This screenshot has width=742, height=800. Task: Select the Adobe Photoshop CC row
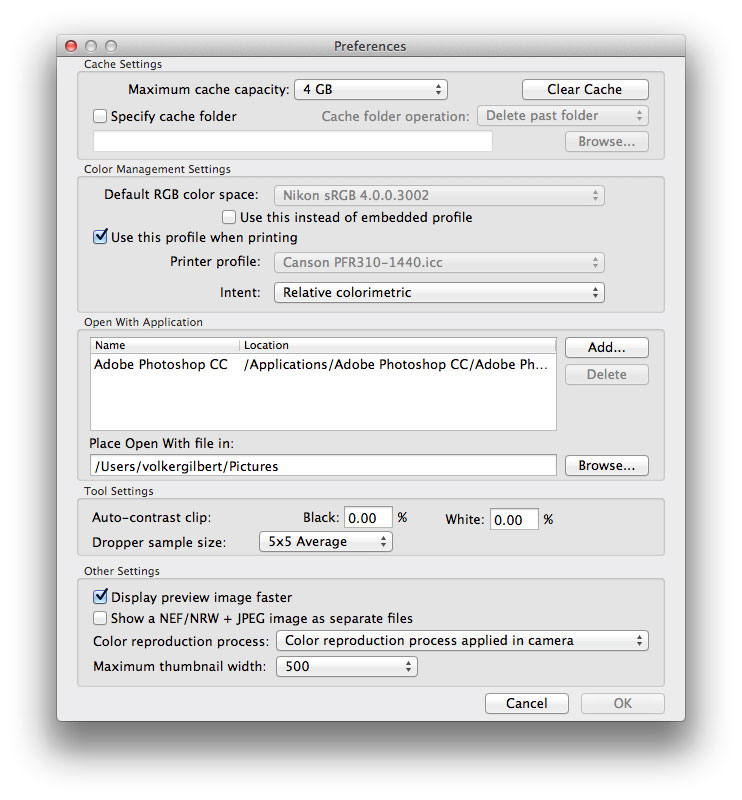(323, 365)
